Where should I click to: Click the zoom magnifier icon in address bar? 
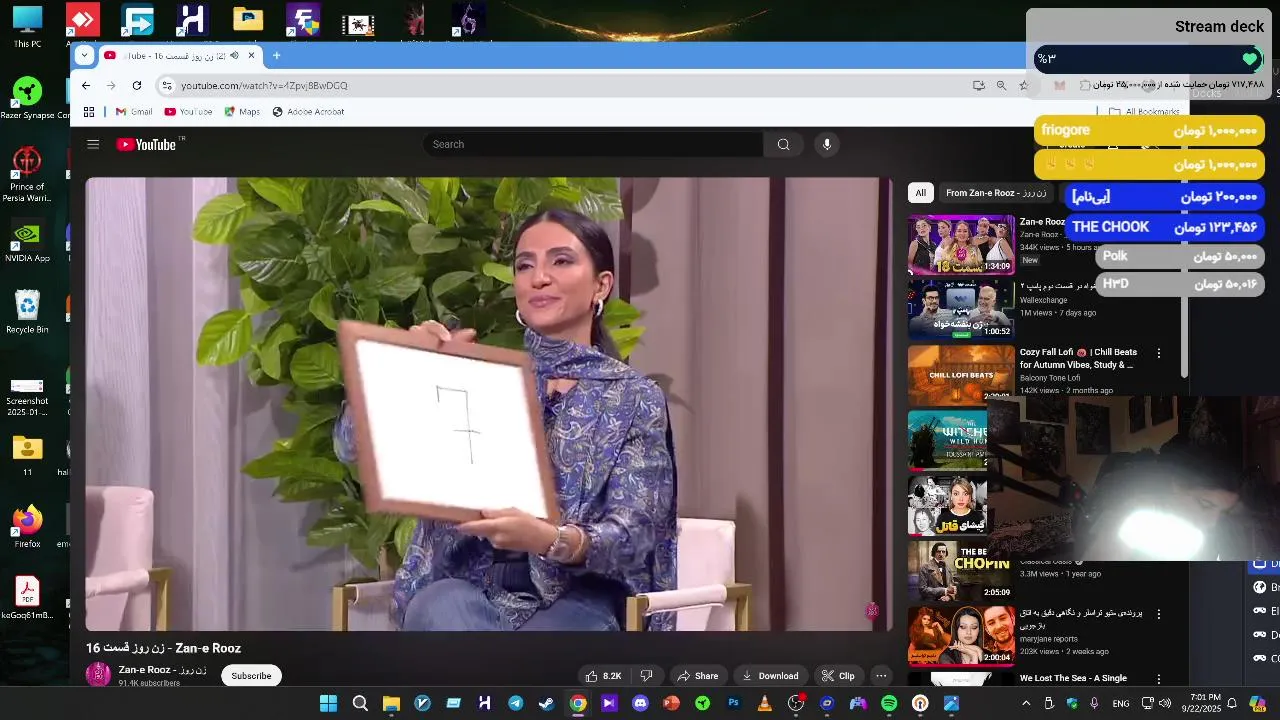click(1001, 85)
